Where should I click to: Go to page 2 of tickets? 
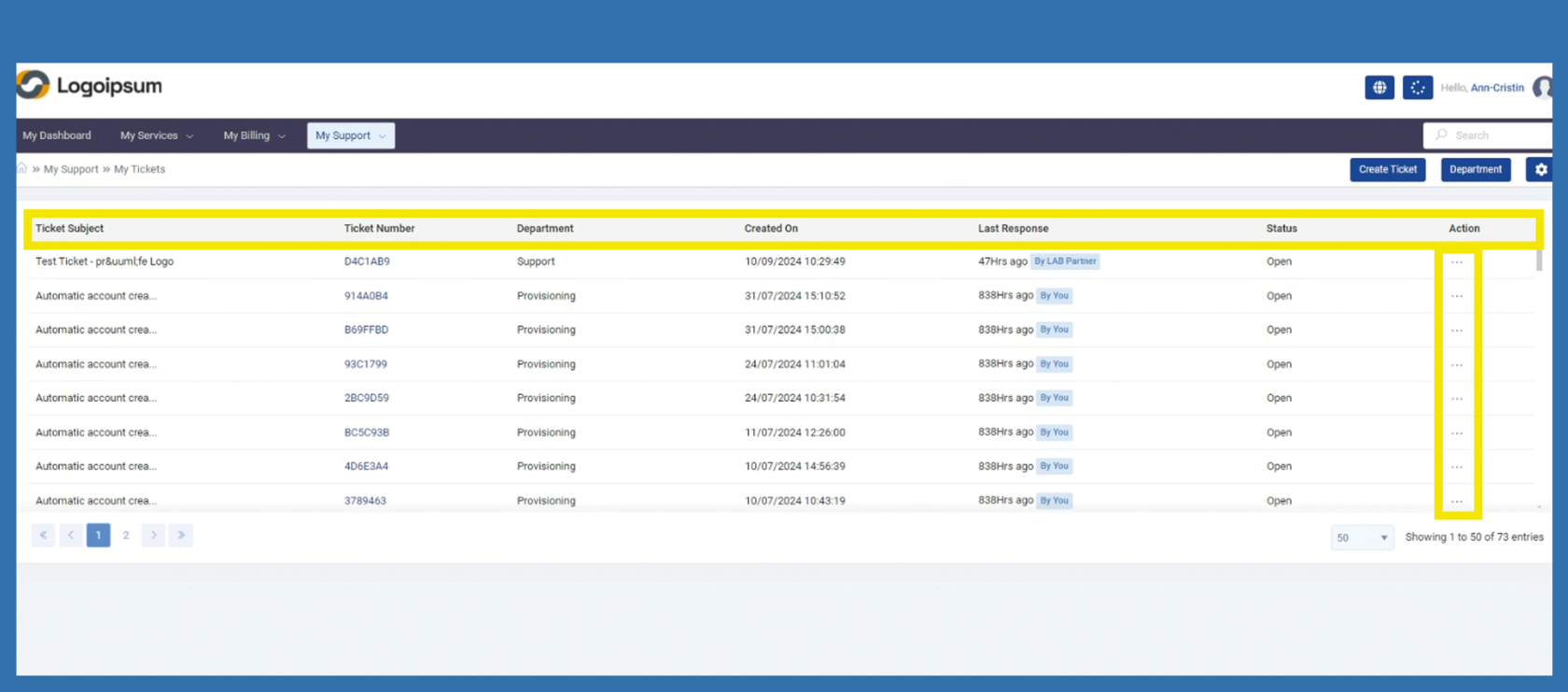pyautogui.click(x=126, y=535)
